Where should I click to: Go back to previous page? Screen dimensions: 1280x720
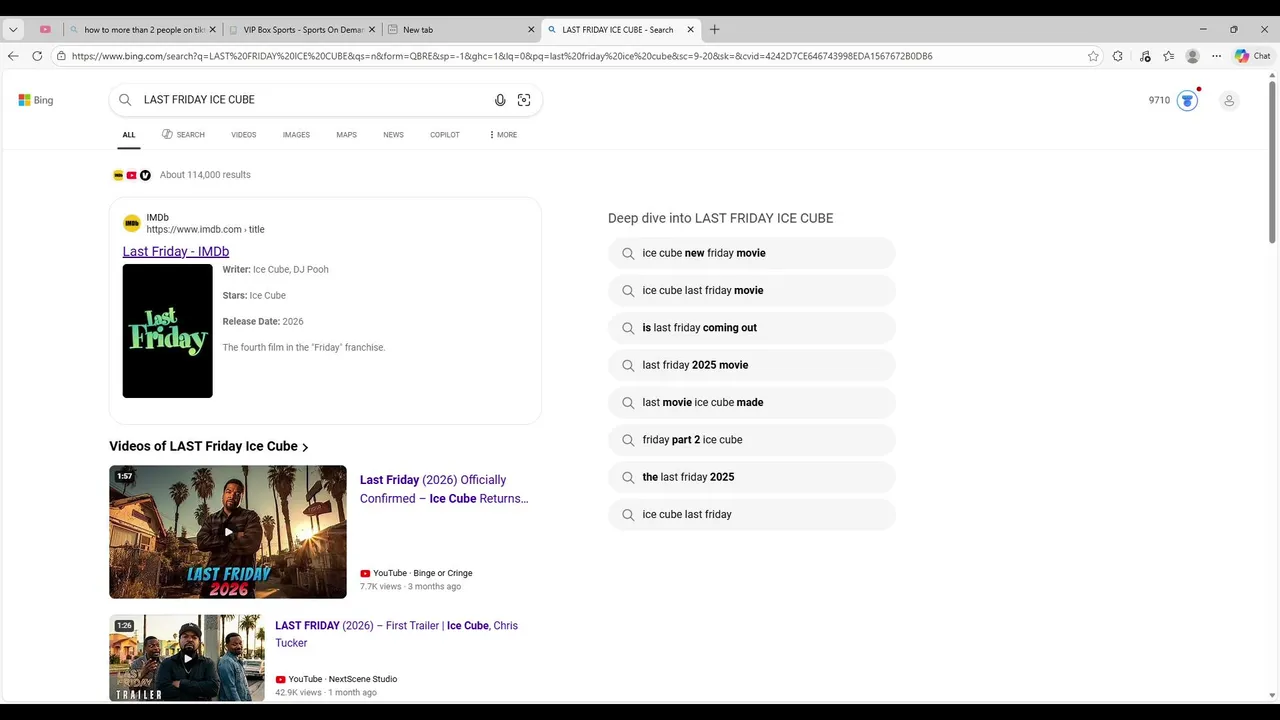click(13, 56)
